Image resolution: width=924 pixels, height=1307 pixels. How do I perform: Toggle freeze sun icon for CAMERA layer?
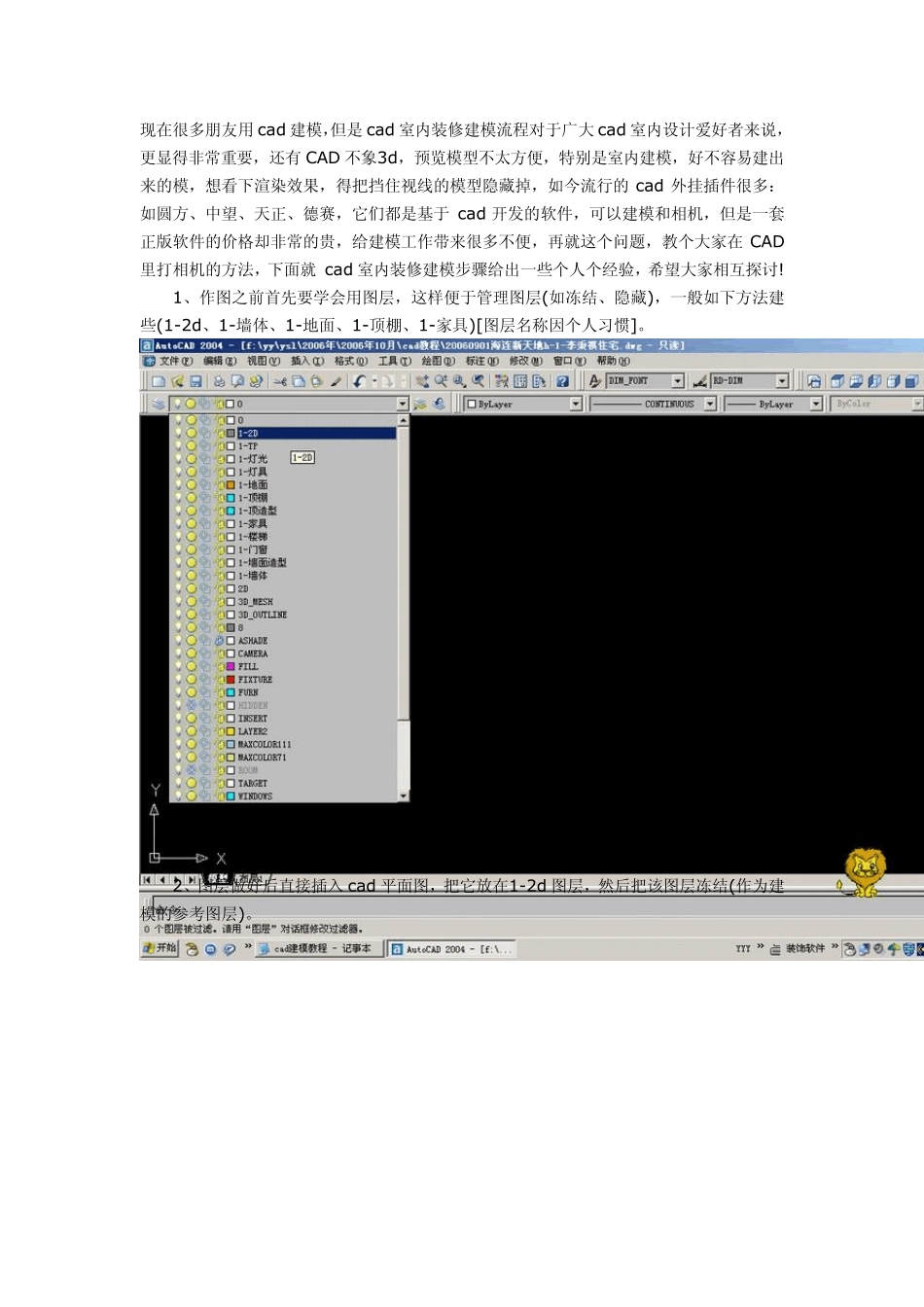tap(192, 653)
